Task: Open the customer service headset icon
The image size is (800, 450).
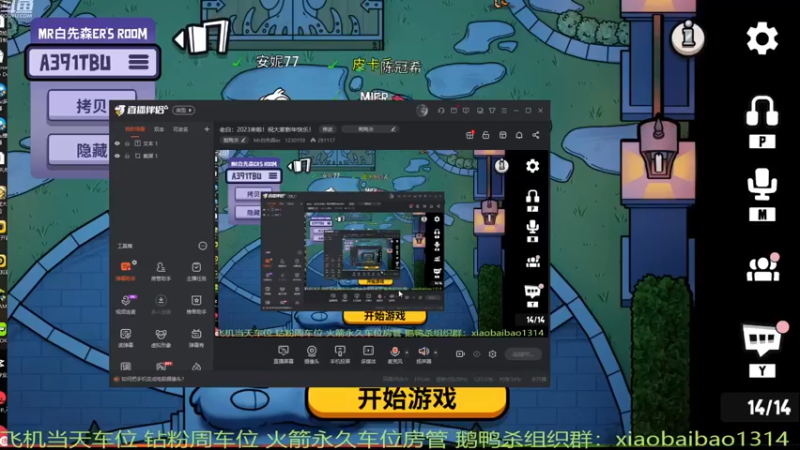Action: (441, 110)
